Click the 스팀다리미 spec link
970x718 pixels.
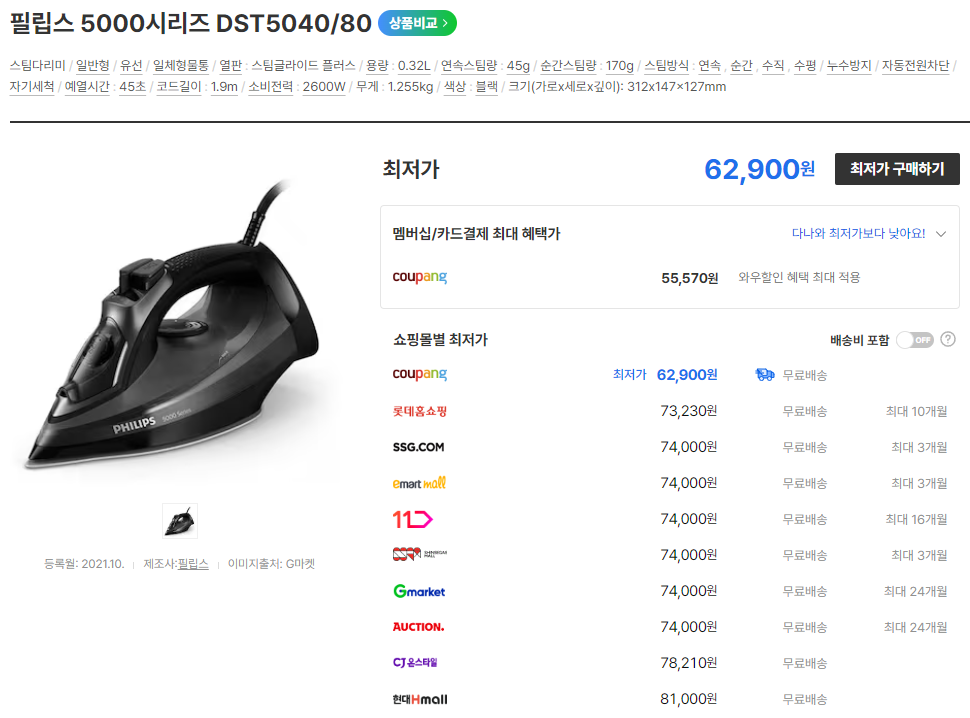(38, 66)
